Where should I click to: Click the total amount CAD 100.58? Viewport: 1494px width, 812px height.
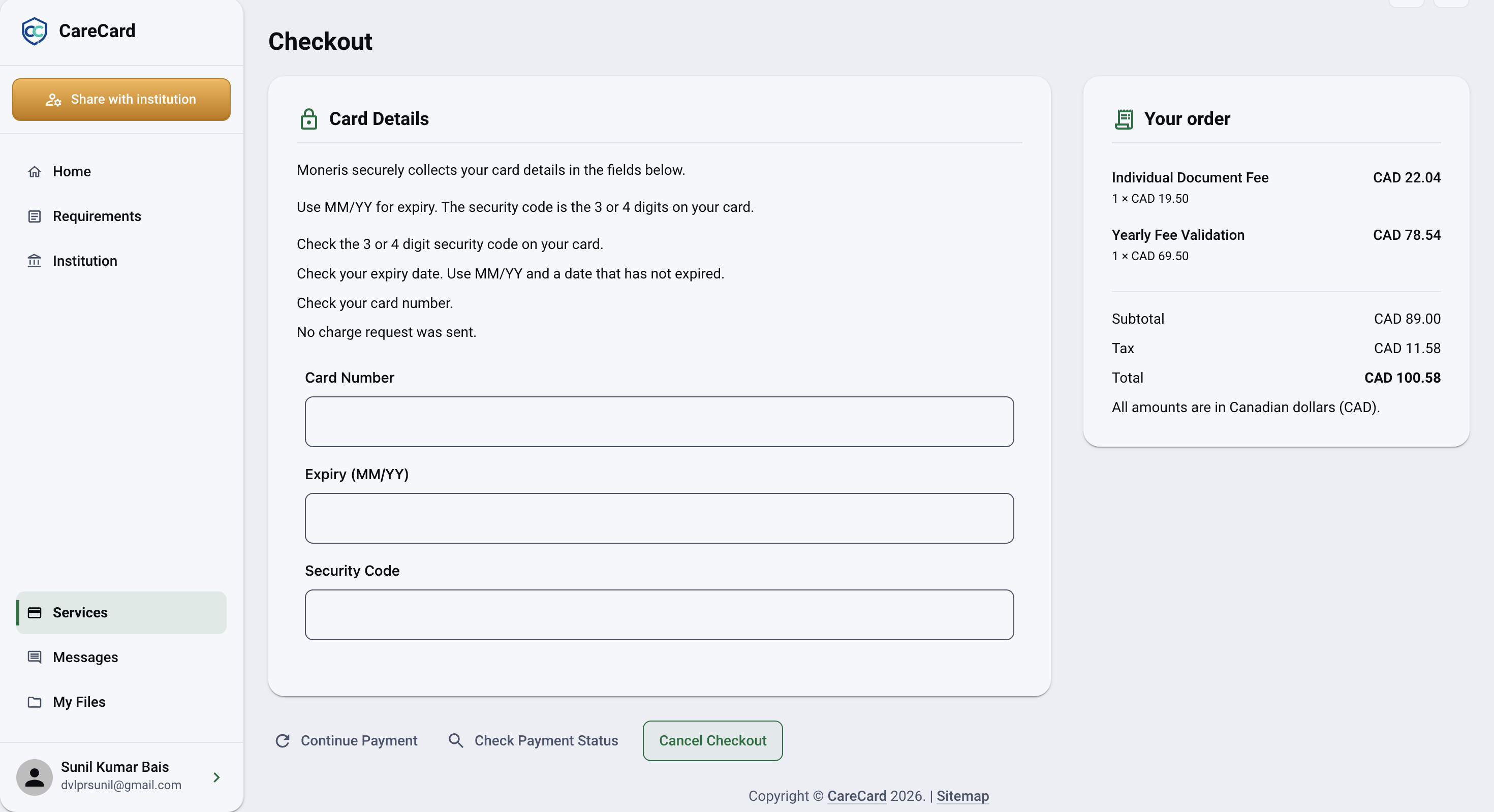pos(1403,378)
